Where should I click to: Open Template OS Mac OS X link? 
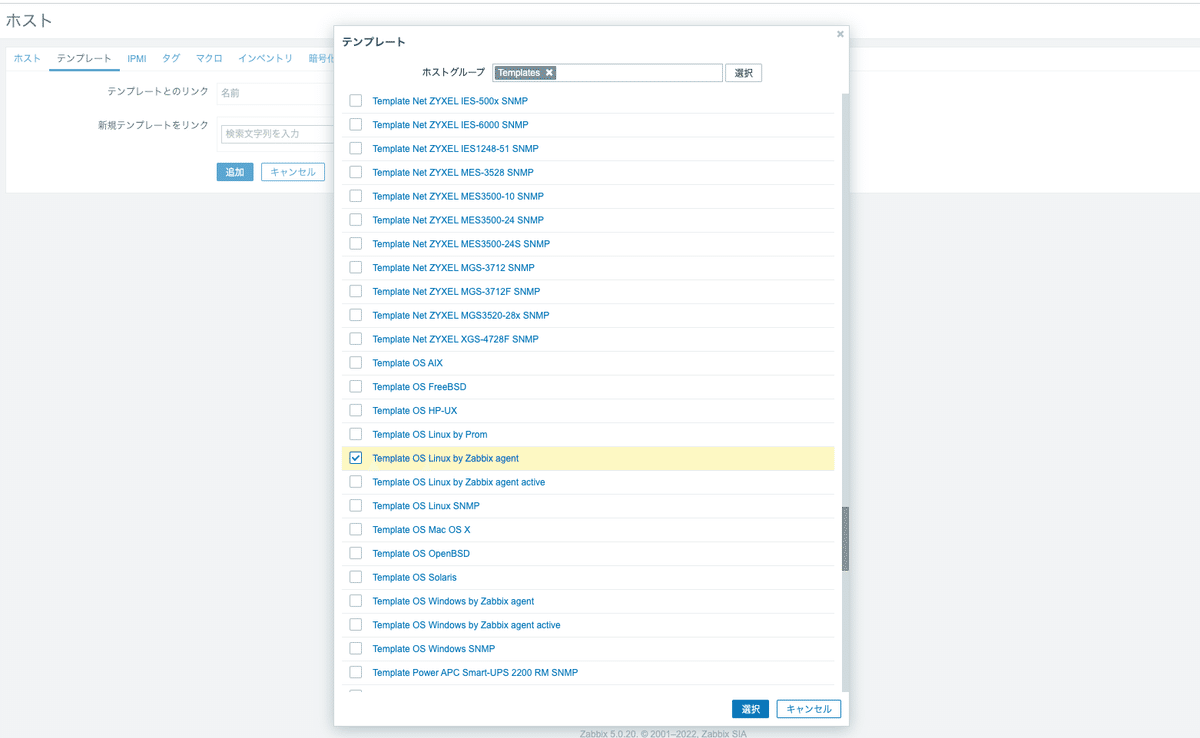pyautogui.click(x=421, y=530)
